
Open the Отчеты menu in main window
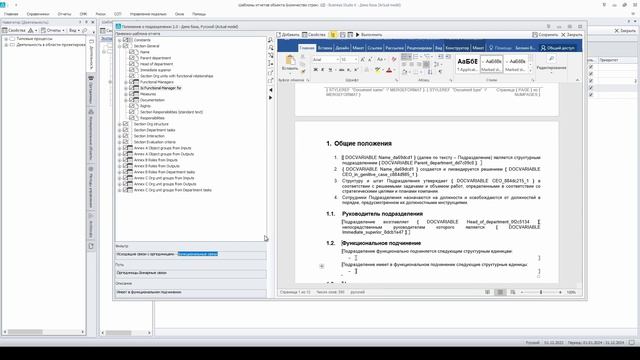[64, 14]
